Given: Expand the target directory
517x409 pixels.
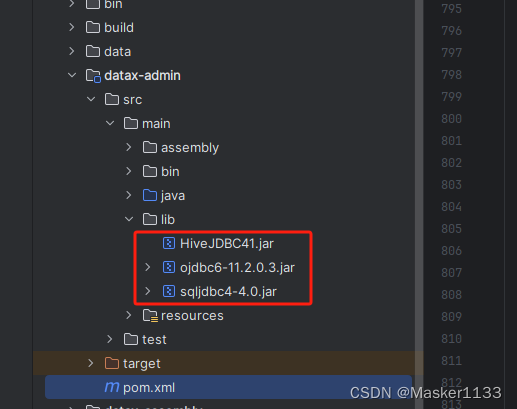Looking at the screenshot, I should pyautogui.click(x=90, y=363).
